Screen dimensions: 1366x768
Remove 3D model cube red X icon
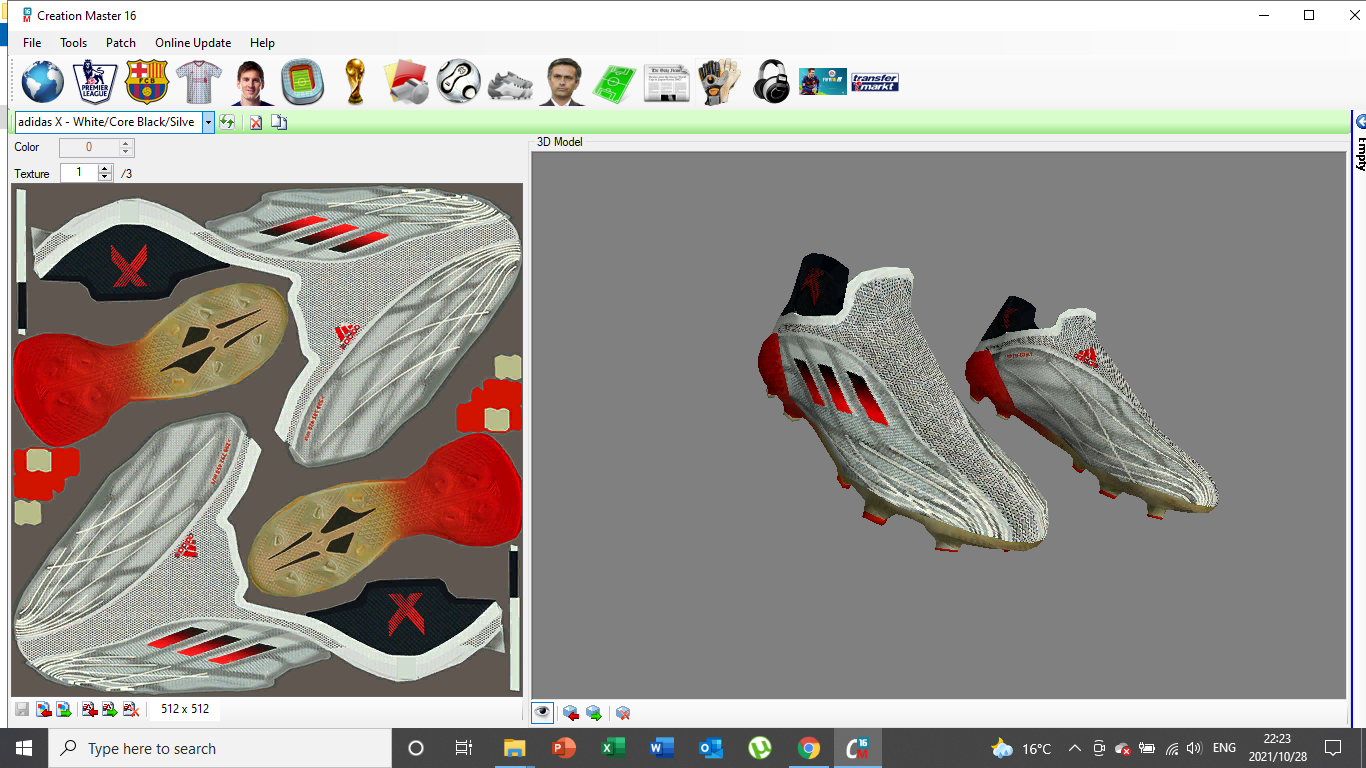[x=623, y=713]
